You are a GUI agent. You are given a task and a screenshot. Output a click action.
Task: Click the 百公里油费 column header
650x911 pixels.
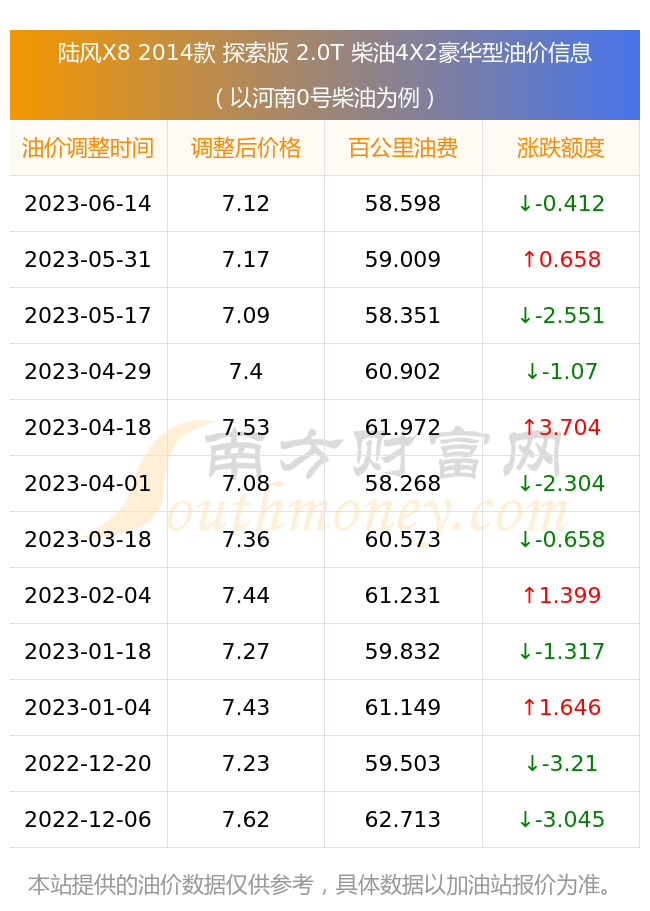point(403,148)
